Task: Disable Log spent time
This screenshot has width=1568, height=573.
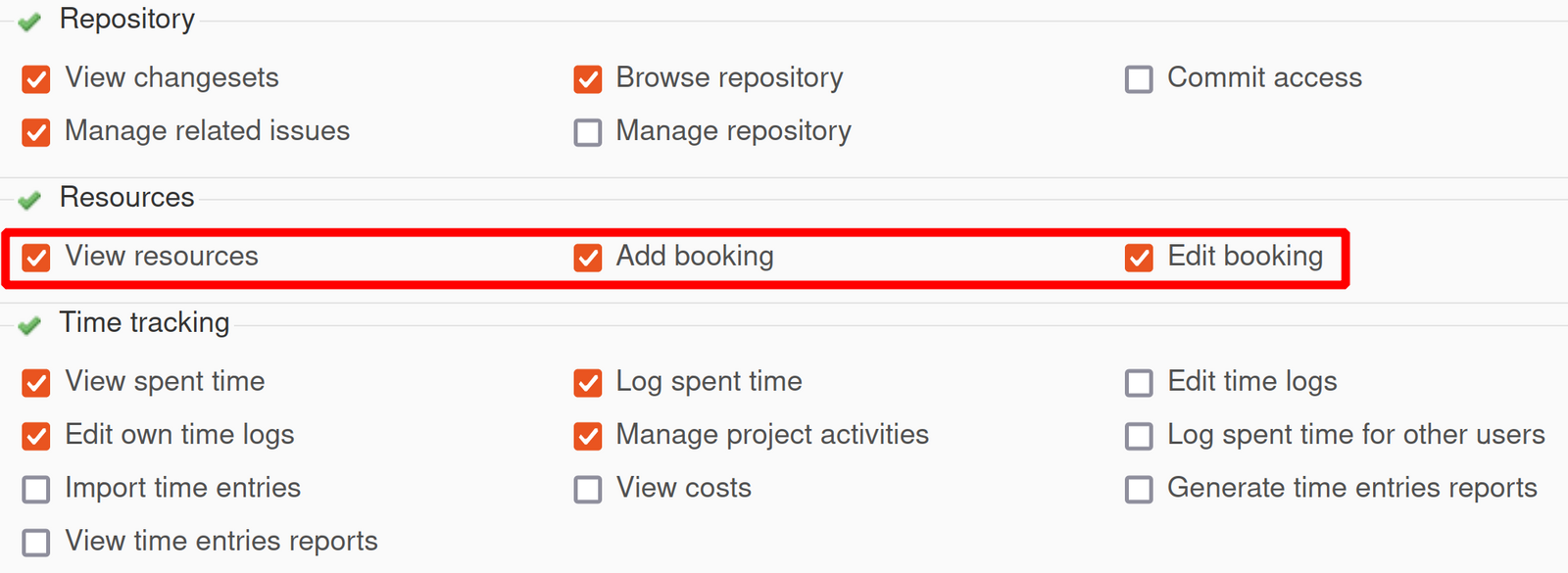Action: (x=587, y=383)
